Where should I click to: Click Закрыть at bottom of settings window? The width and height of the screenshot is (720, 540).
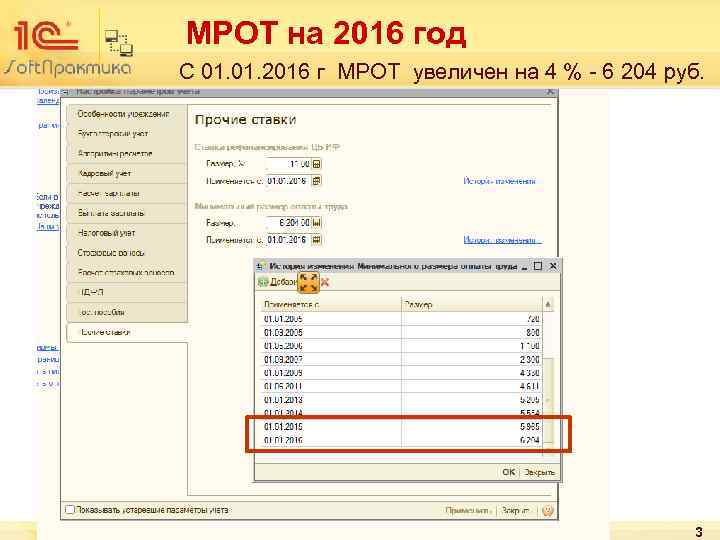point(515,510)
